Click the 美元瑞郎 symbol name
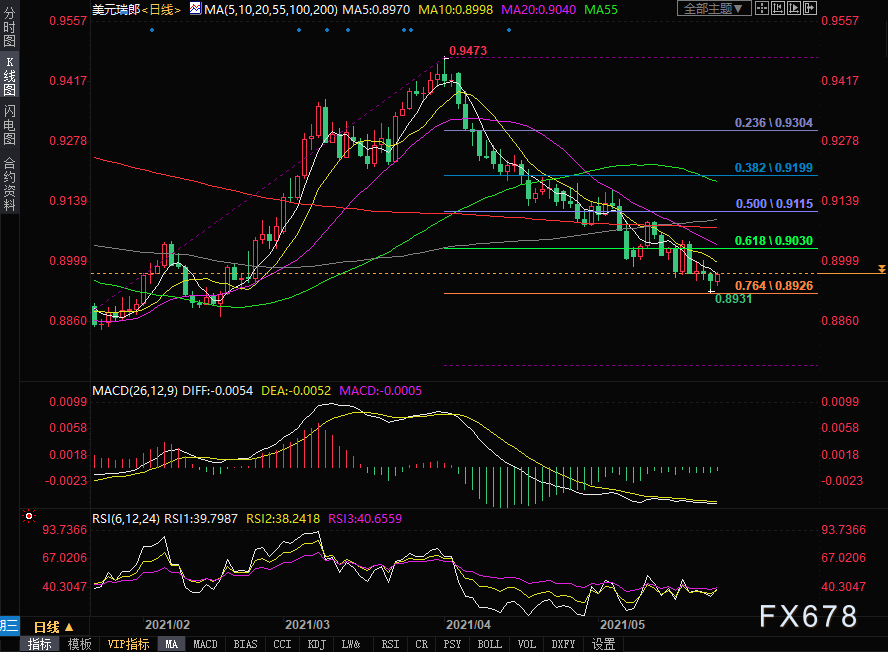Screen dimensions: 888x652 pyautogui.click(x=116, y=10)
